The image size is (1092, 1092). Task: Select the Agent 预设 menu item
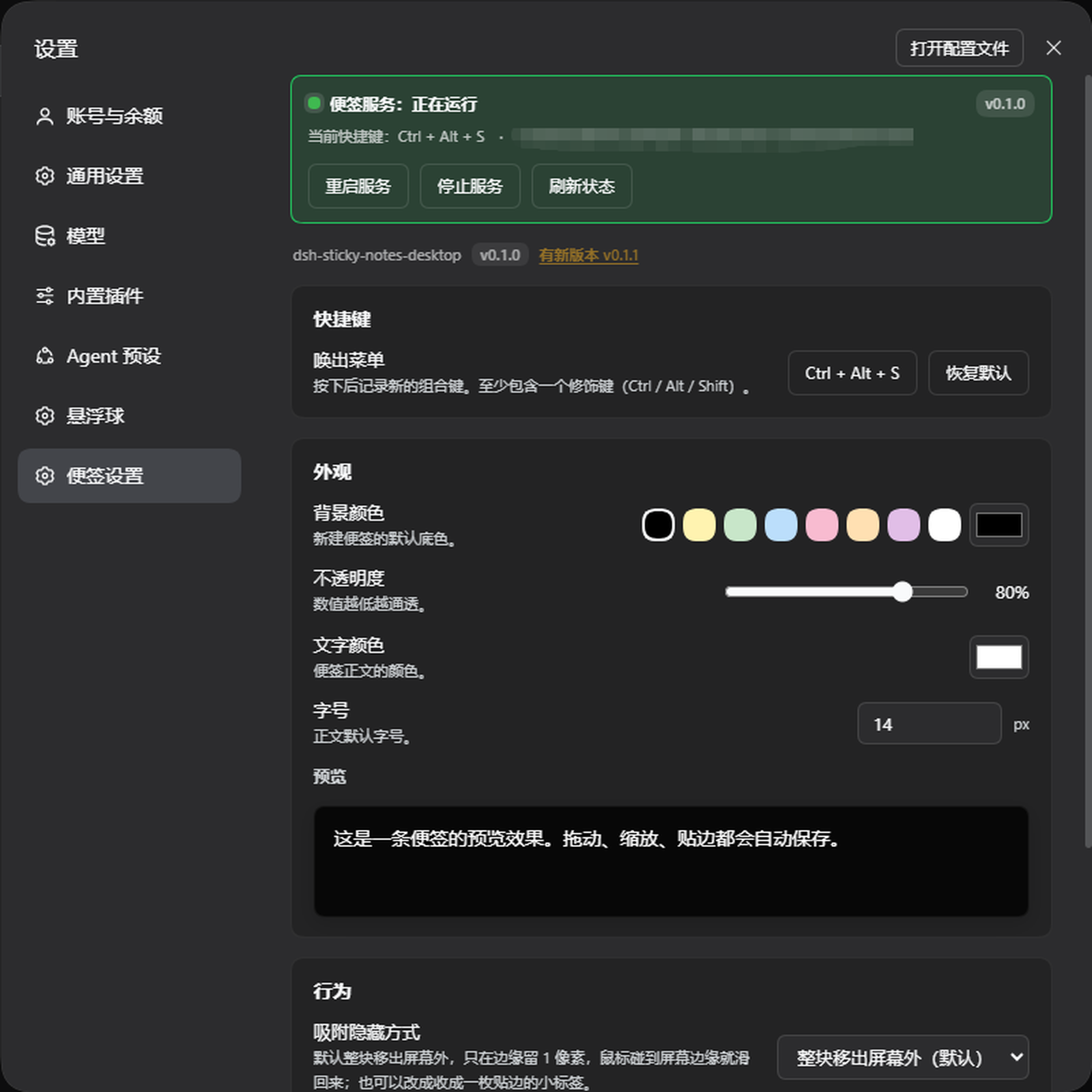pyautogui.click(x=129, y=356)
